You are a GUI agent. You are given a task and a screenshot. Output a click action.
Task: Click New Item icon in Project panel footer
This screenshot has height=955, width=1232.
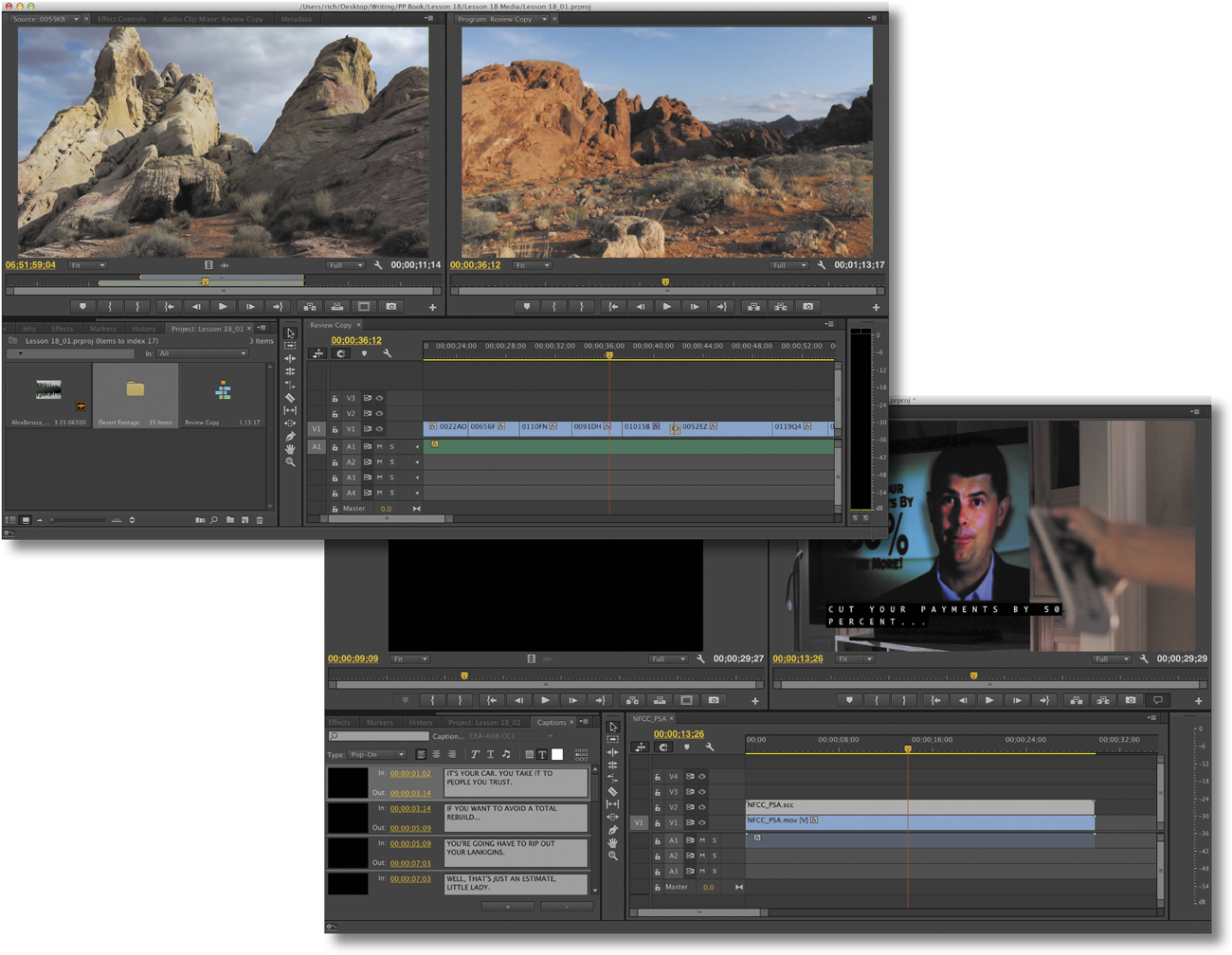click(245, 520)
